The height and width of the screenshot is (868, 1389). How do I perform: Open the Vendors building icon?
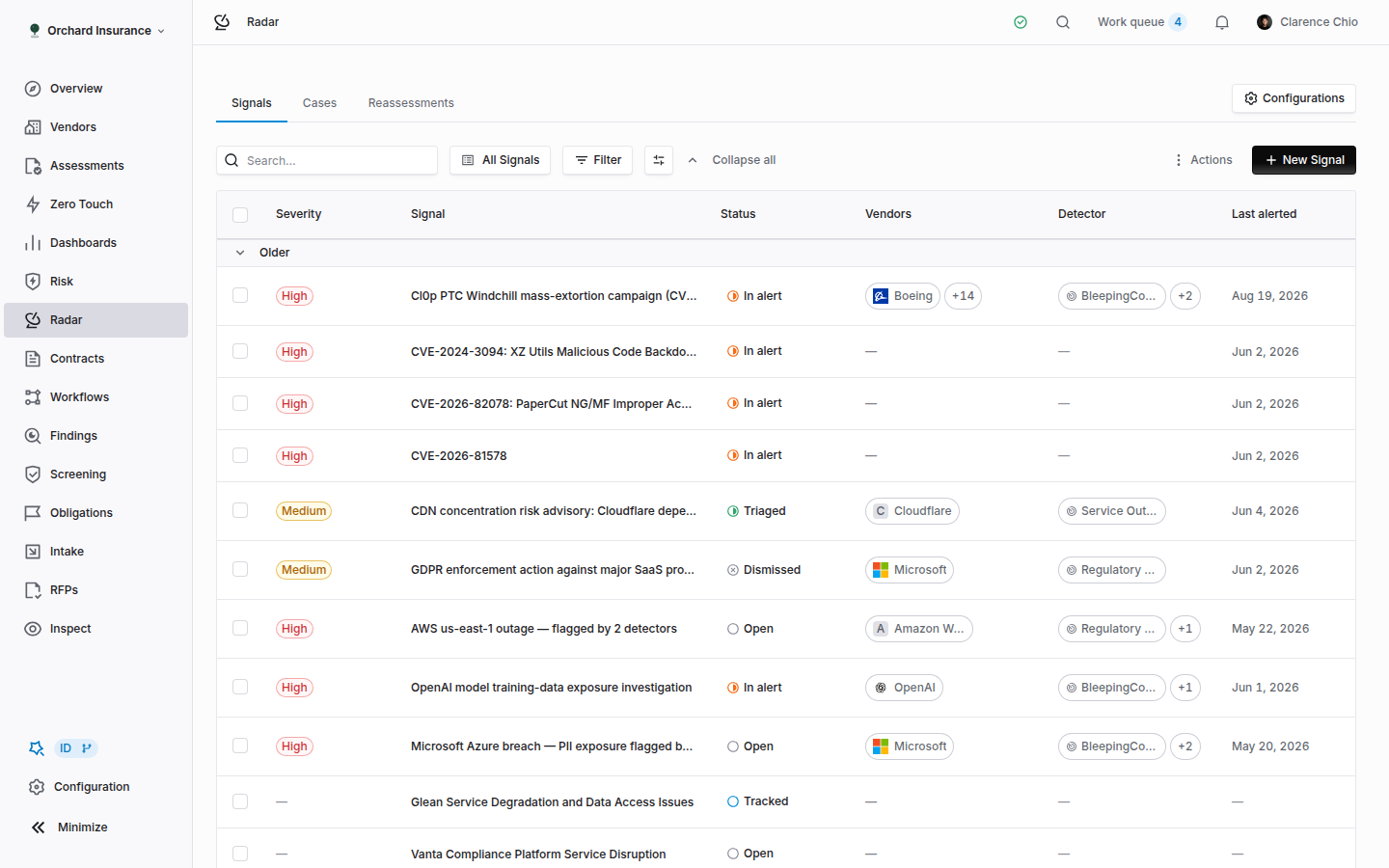tap(33, 127)
